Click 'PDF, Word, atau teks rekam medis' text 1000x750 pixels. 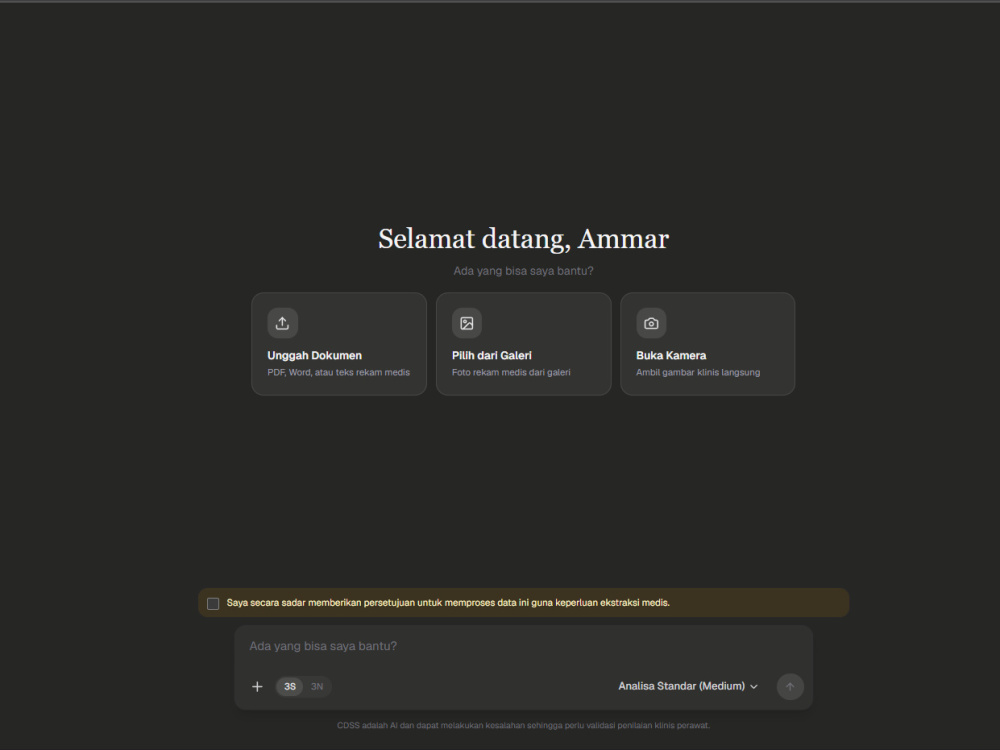339,372
